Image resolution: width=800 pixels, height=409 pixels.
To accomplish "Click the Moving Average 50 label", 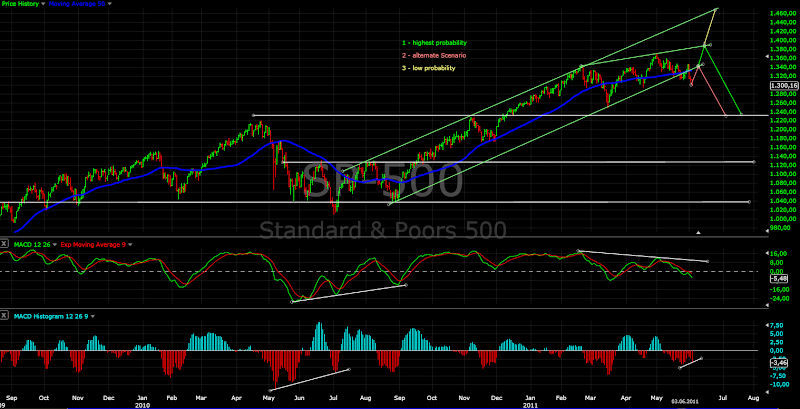I will [x=77, y=4].
